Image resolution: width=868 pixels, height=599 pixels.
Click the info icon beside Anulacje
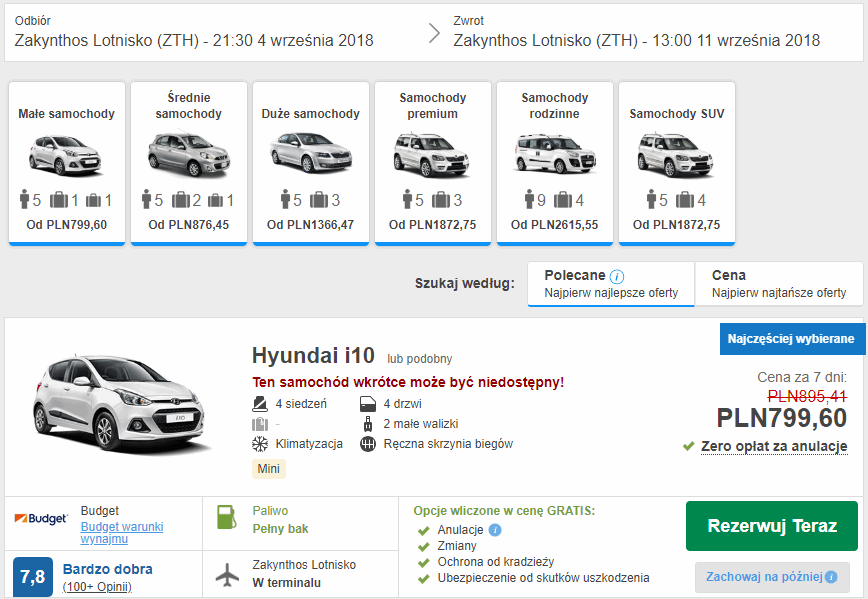[x=495, y=530]
